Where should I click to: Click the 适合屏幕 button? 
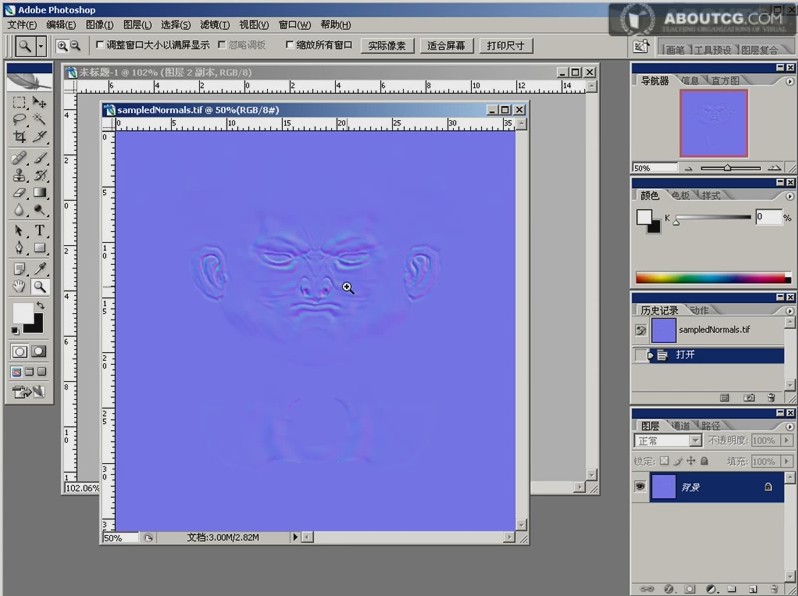446,46
